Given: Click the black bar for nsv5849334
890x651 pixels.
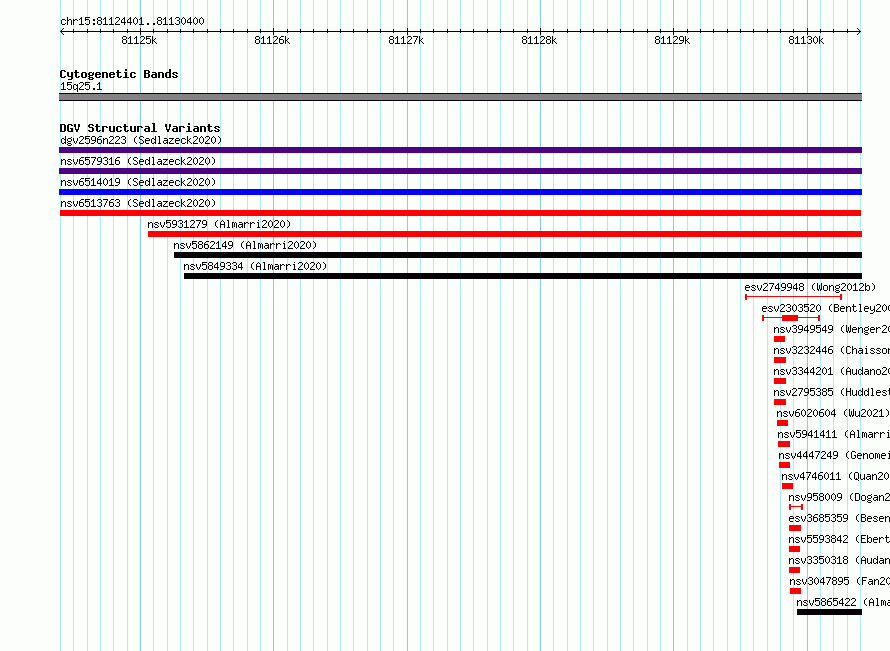Looking at the screenshot, I should (523, 276).
